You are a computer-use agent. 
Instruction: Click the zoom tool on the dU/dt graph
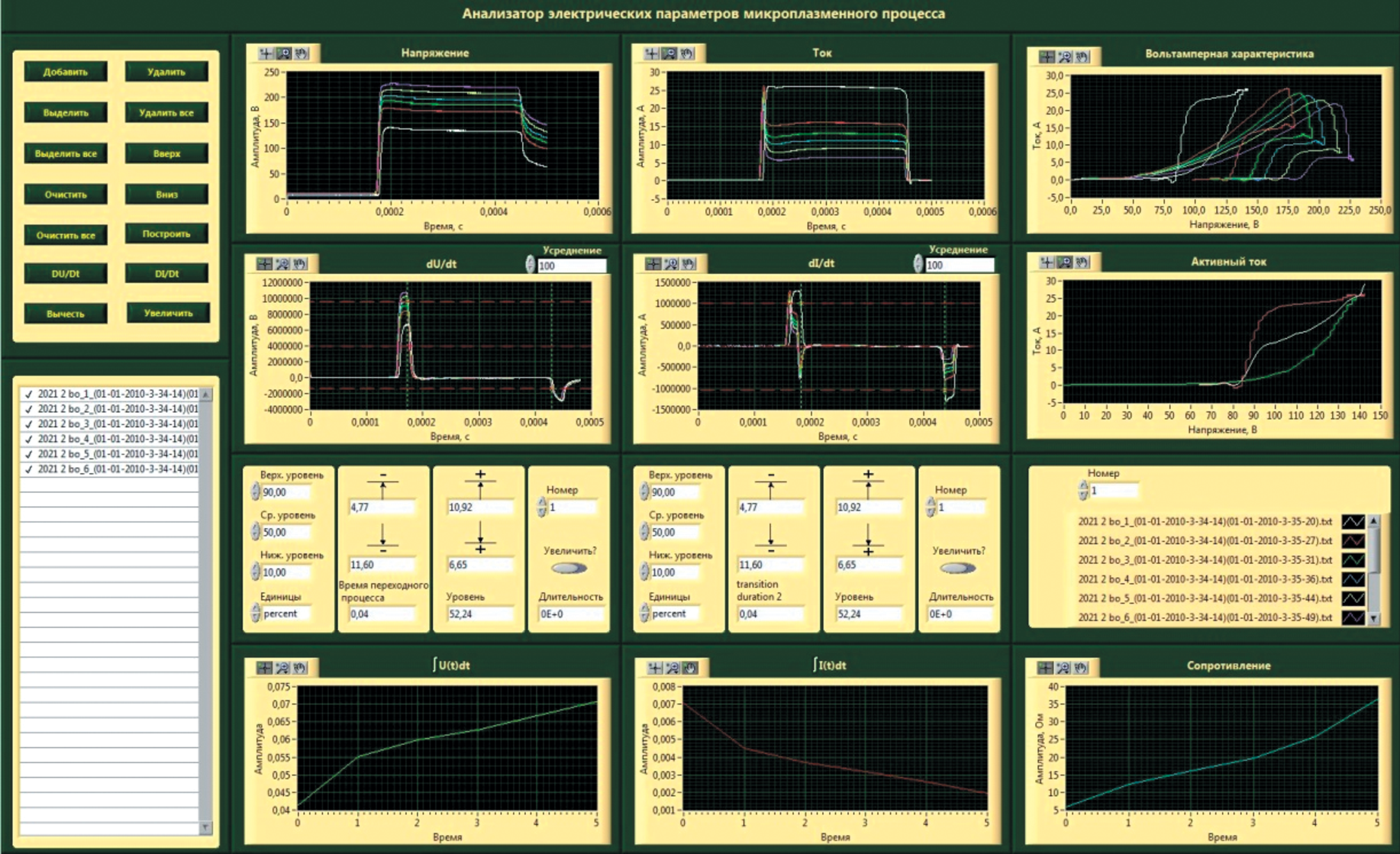pos(282,264)
